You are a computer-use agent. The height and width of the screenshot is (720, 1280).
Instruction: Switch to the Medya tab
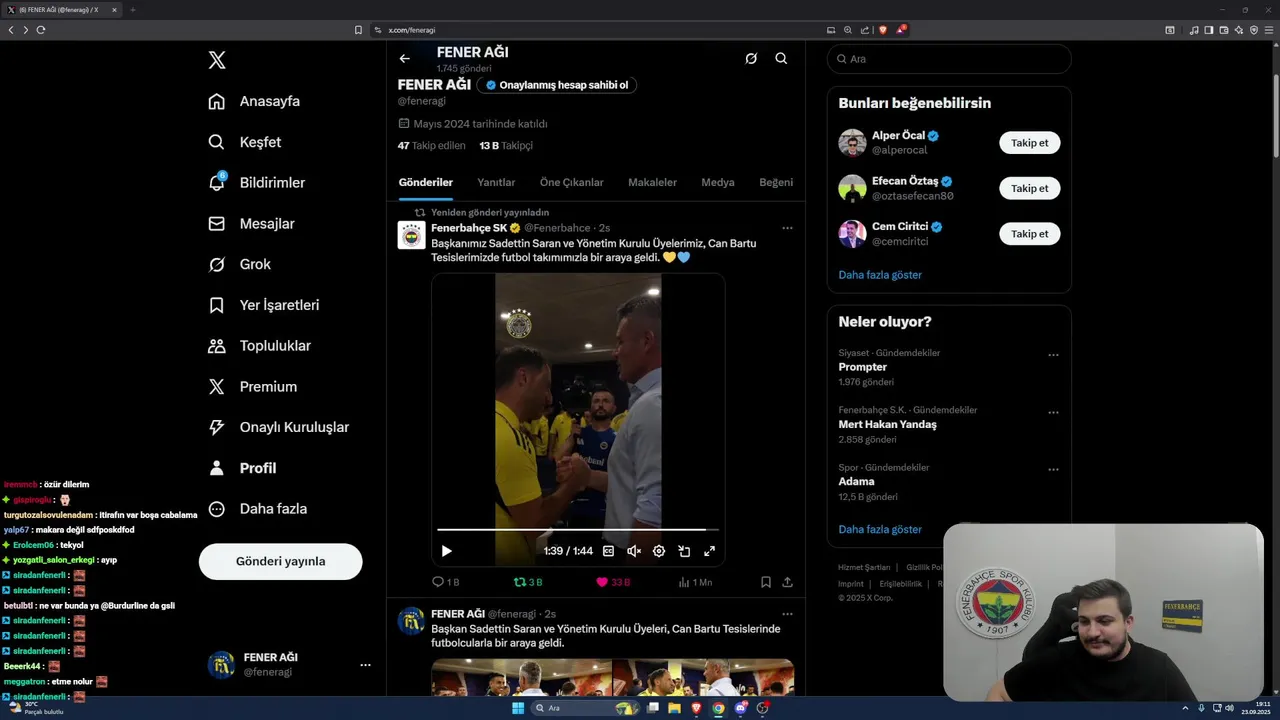[x=718, y=182]
